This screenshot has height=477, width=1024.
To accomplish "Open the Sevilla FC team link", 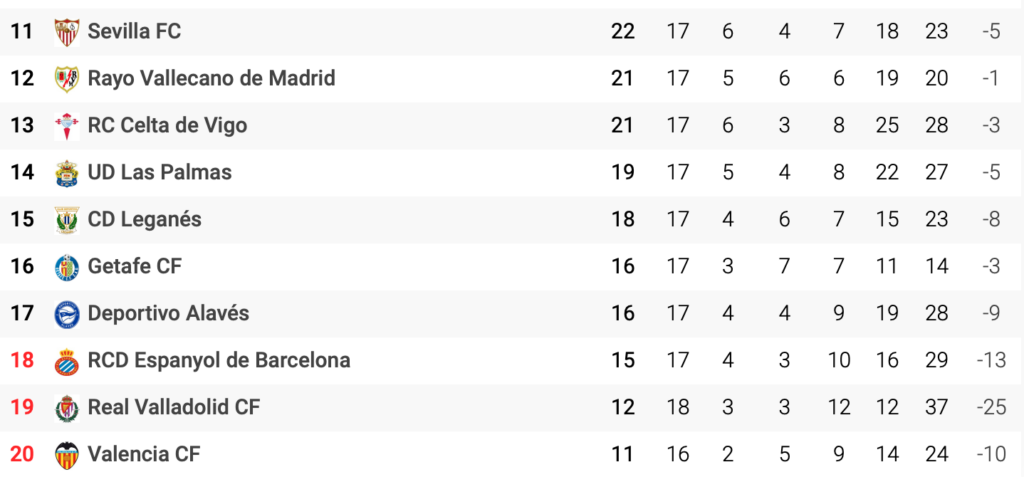I will click(x=134, y=31).
